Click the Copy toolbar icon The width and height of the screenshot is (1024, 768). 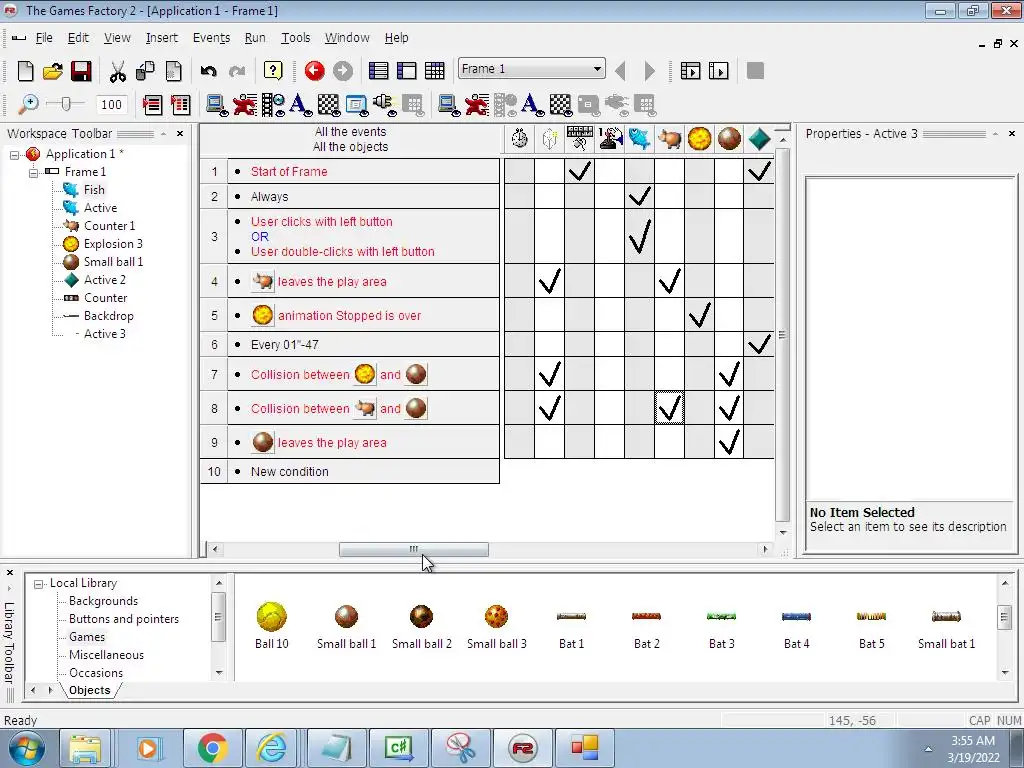pos(145,71)
